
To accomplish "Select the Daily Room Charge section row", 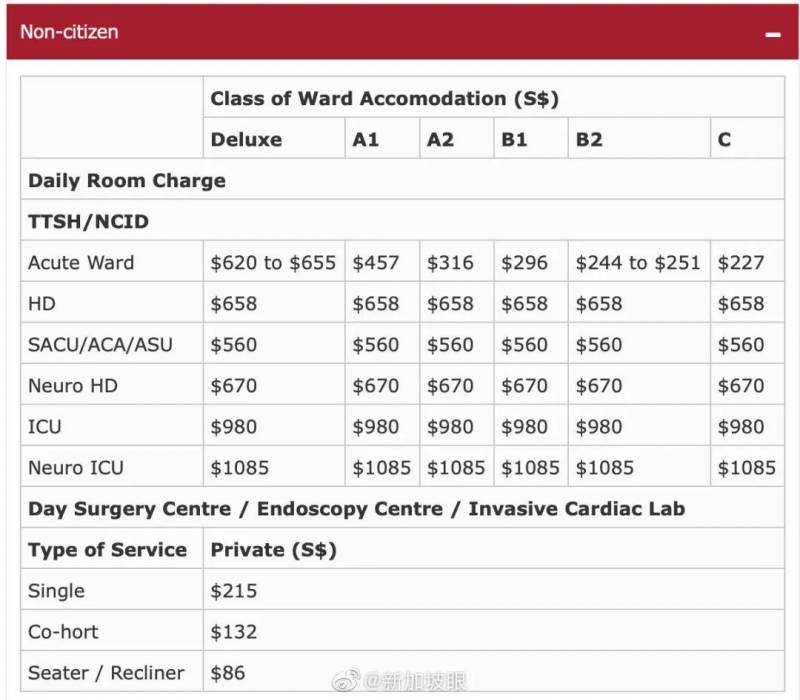I will coord(127,181).
